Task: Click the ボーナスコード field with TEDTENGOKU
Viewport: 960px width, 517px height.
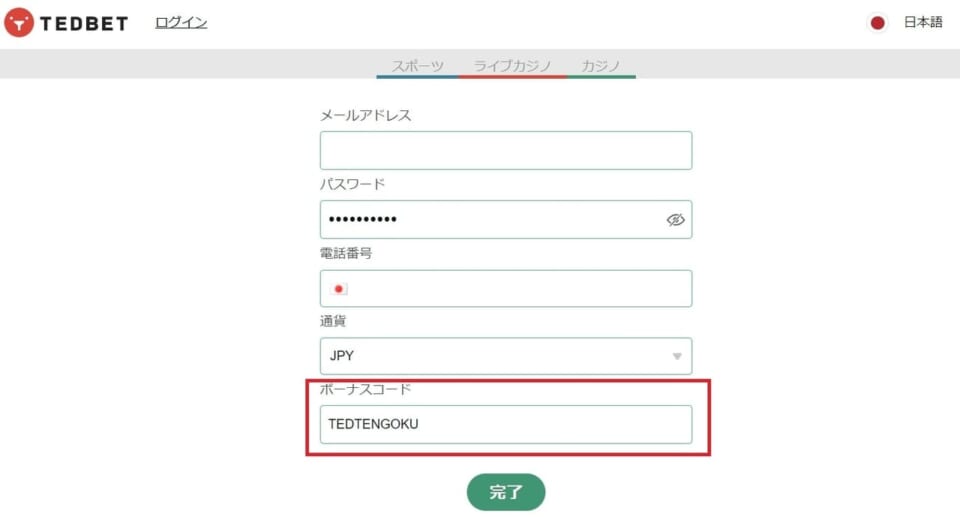Action: (506, 425)
